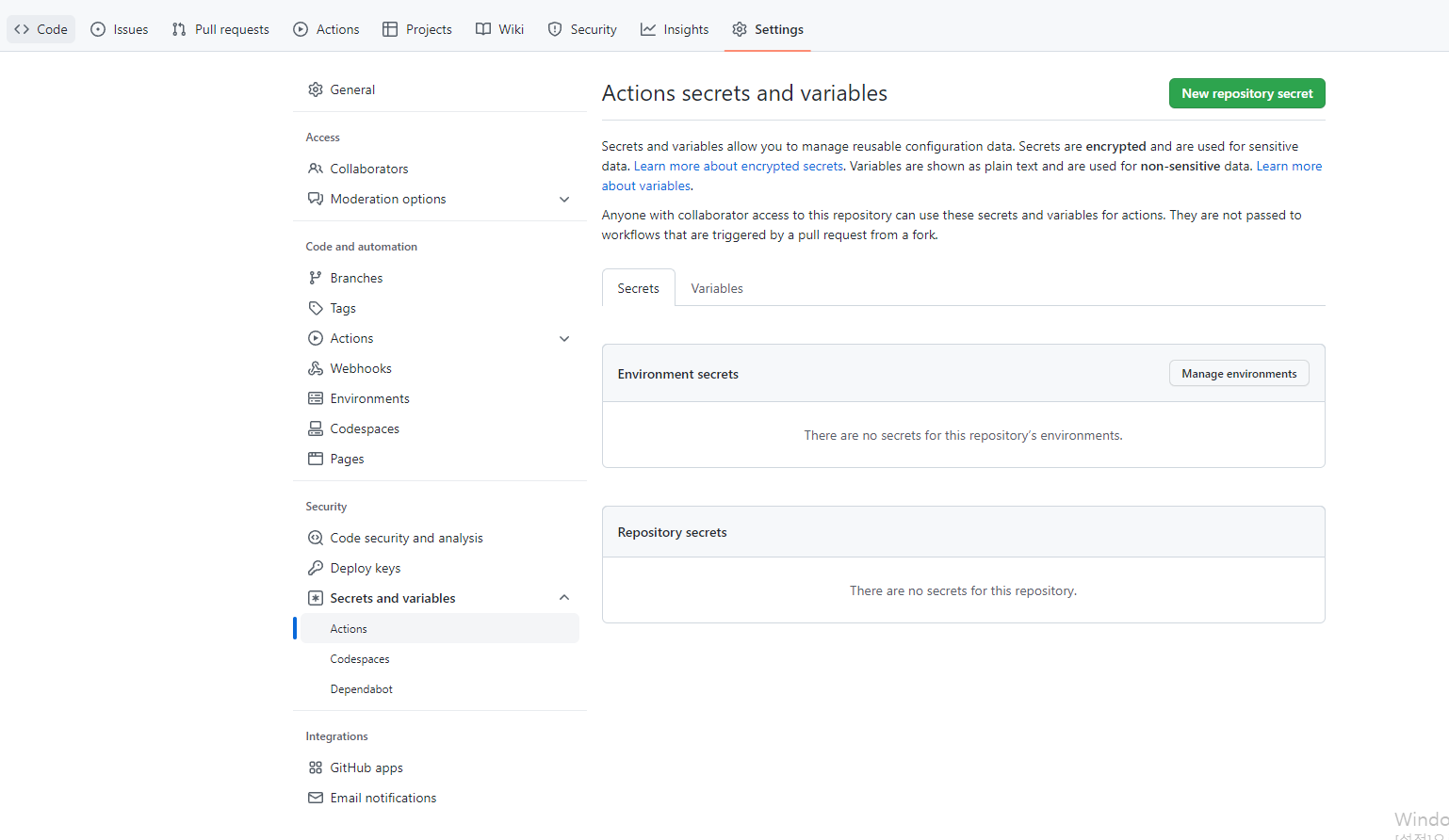Image resolution: width=1449 pixels, height=840 pixels.
Task: Click the Email notifications envelope icon
Action: click(x=316, y=798)
